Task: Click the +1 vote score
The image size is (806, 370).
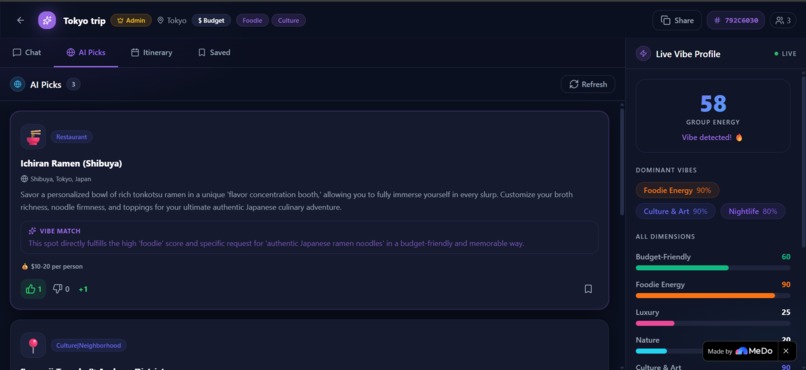Action: coord(83,289)
